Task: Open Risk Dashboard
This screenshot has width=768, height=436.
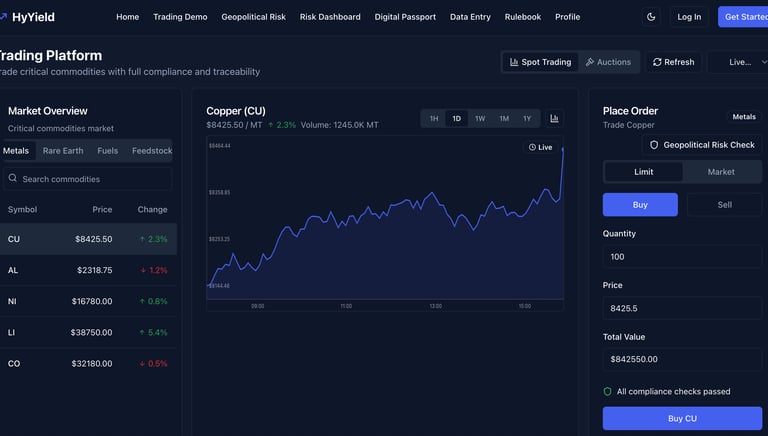Action: (x=330, y=17)
